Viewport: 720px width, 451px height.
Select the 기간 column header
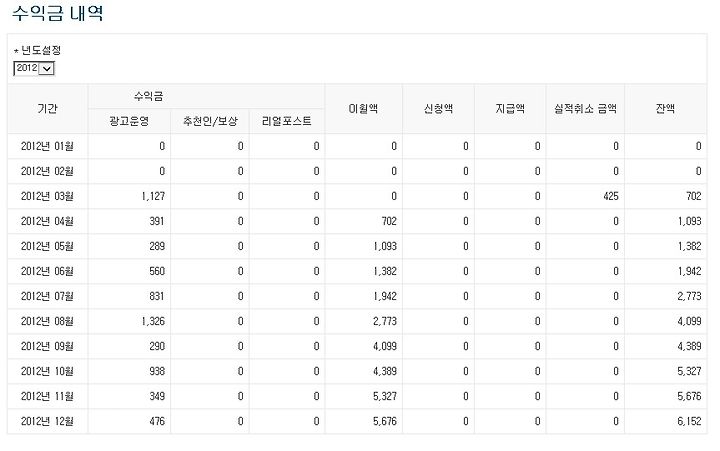pyautogui.click(x=47, y=109)
